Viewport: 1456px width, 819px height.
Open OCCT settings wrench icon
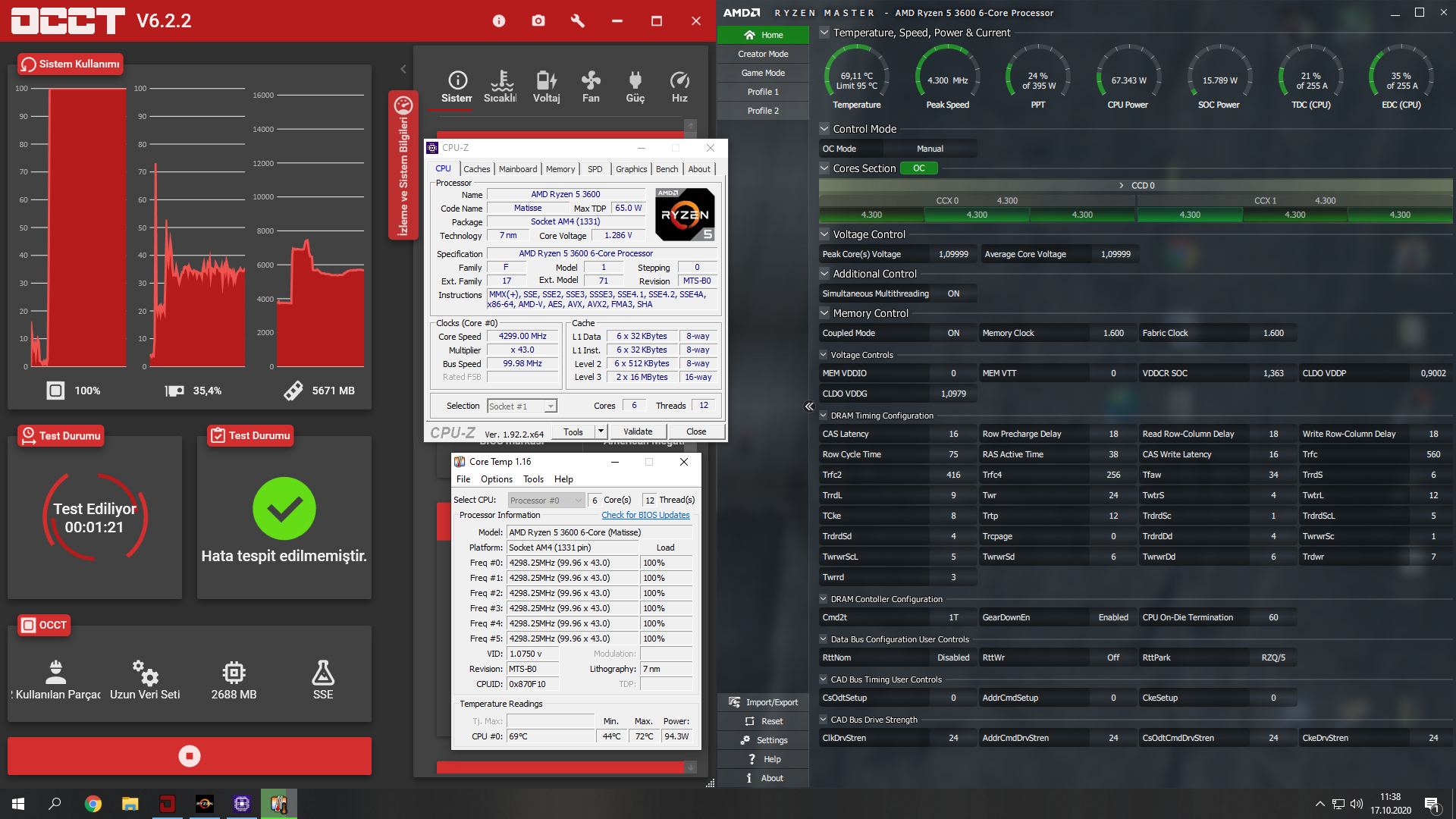click(x=578, y=21)
